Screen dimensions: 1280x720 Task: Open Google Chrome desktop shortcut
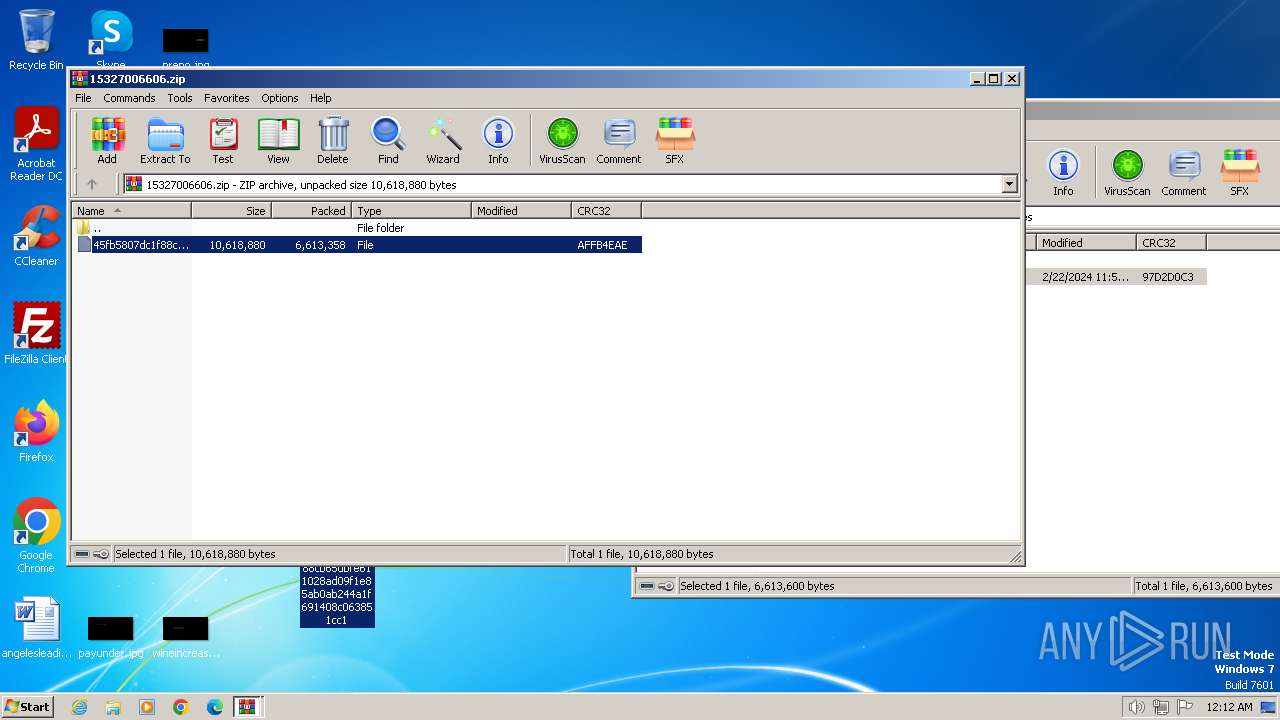pyautogui.click(x=36, y=536)
